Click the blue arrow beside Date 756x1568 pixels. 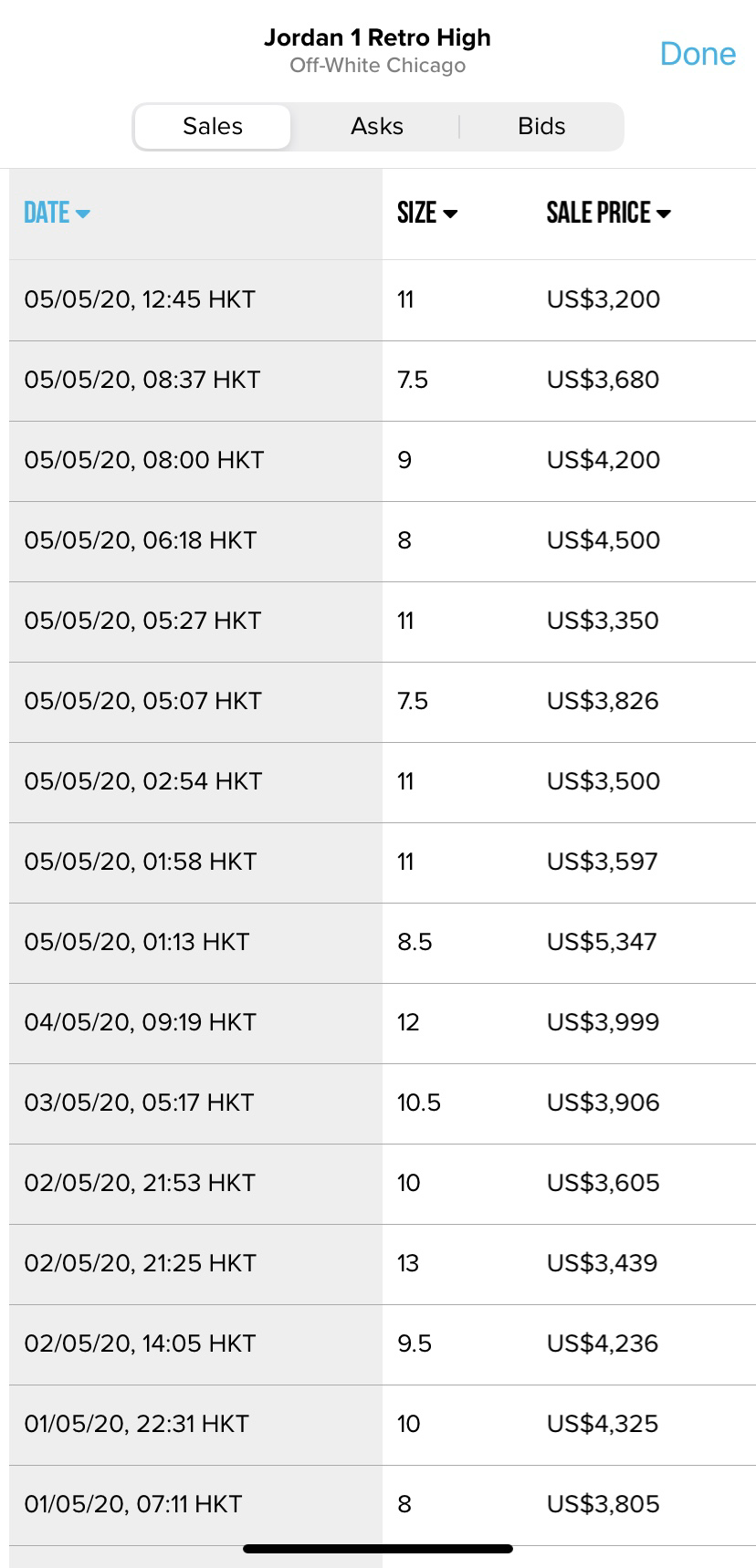(83, 214)
